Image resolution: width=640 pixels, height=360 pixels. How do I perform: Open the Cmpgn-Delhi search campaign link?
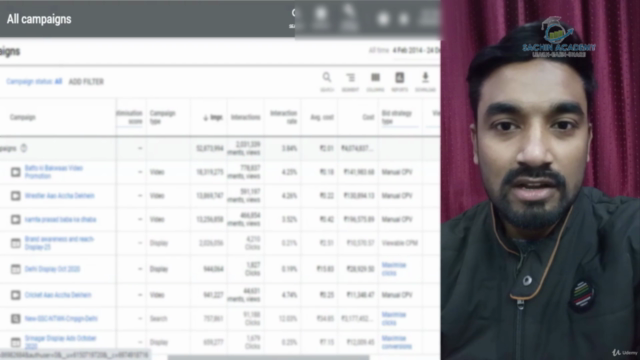click(61, 318)
